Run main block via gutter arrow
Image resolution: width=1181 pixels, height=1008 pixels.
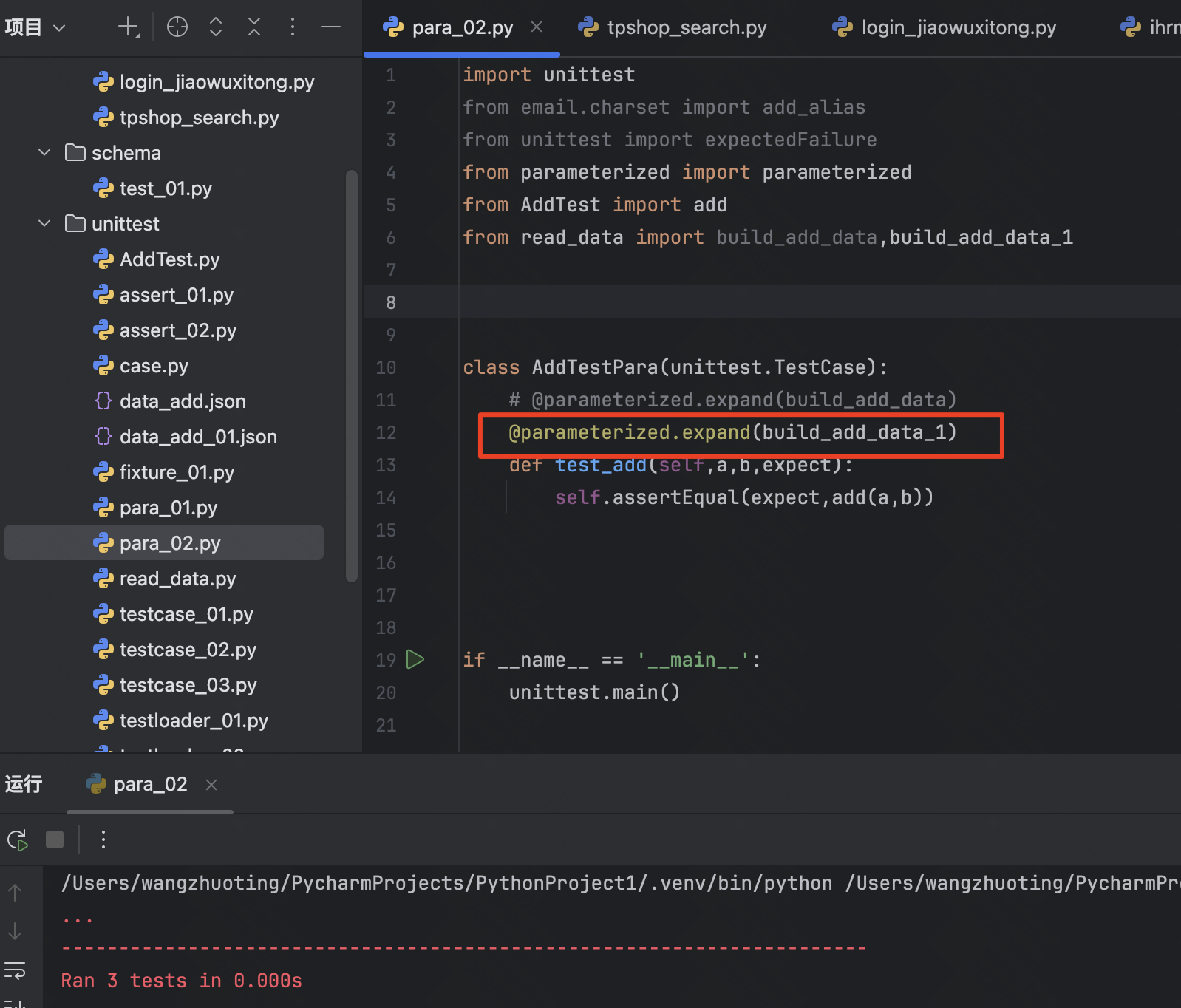tap(415, 659)
